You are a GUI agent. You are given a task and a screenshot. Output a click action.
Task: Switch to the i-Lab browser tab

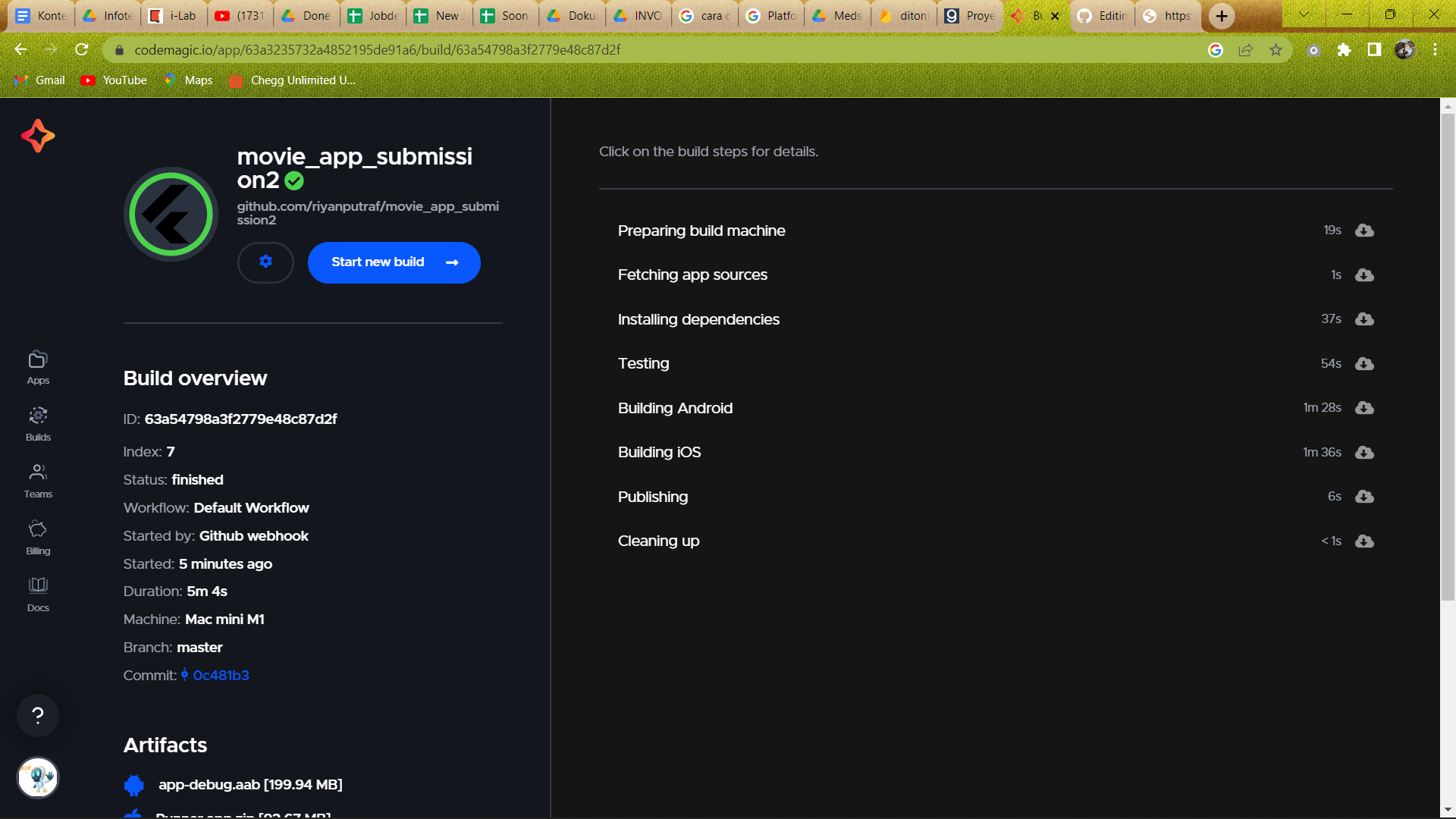pos(174,16)
